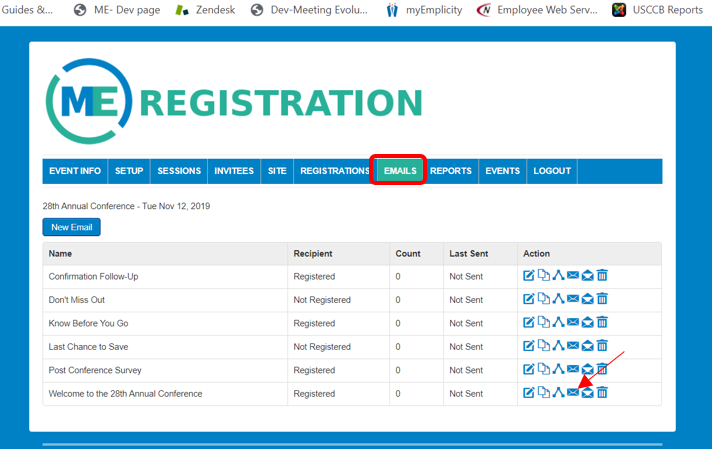
Task: Go to the Event Info tab
Action: pyautogui.click(x=75, y=171)
